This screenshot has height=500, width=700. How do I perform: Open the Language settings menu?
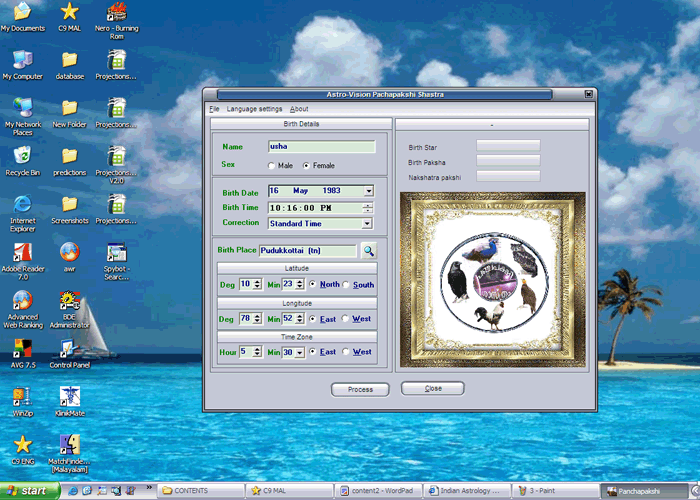coord(254,109)
